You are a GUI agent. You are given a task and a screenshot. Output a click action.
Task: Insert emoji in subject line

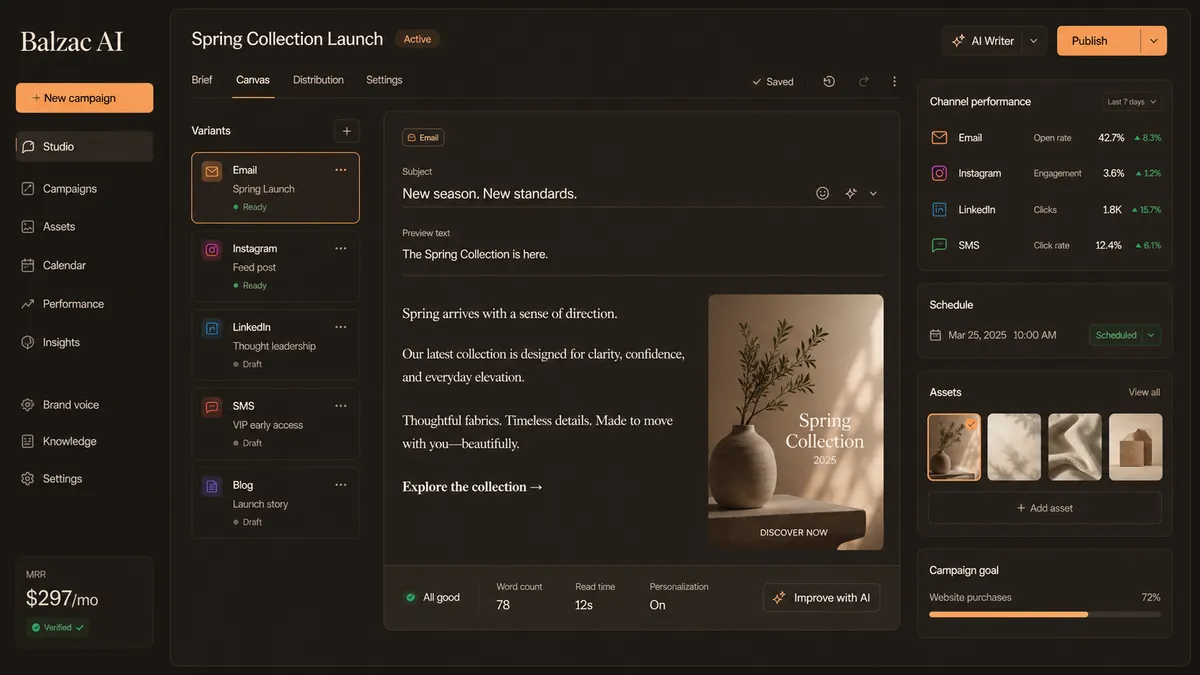822,194
